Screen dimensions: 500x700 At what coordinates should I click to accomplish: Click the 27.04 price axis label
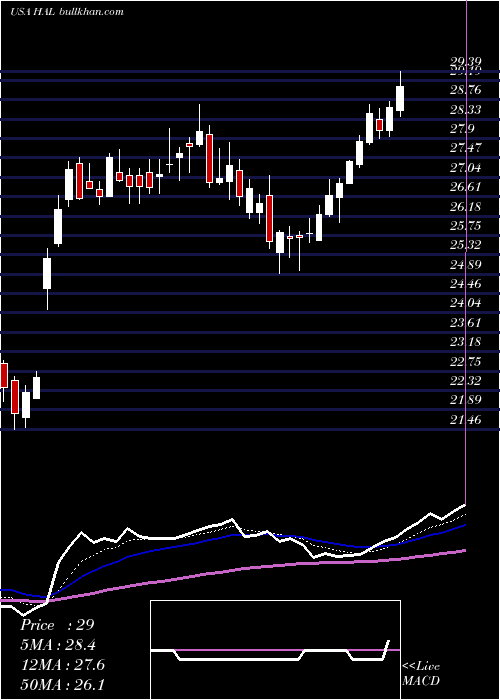465,168
